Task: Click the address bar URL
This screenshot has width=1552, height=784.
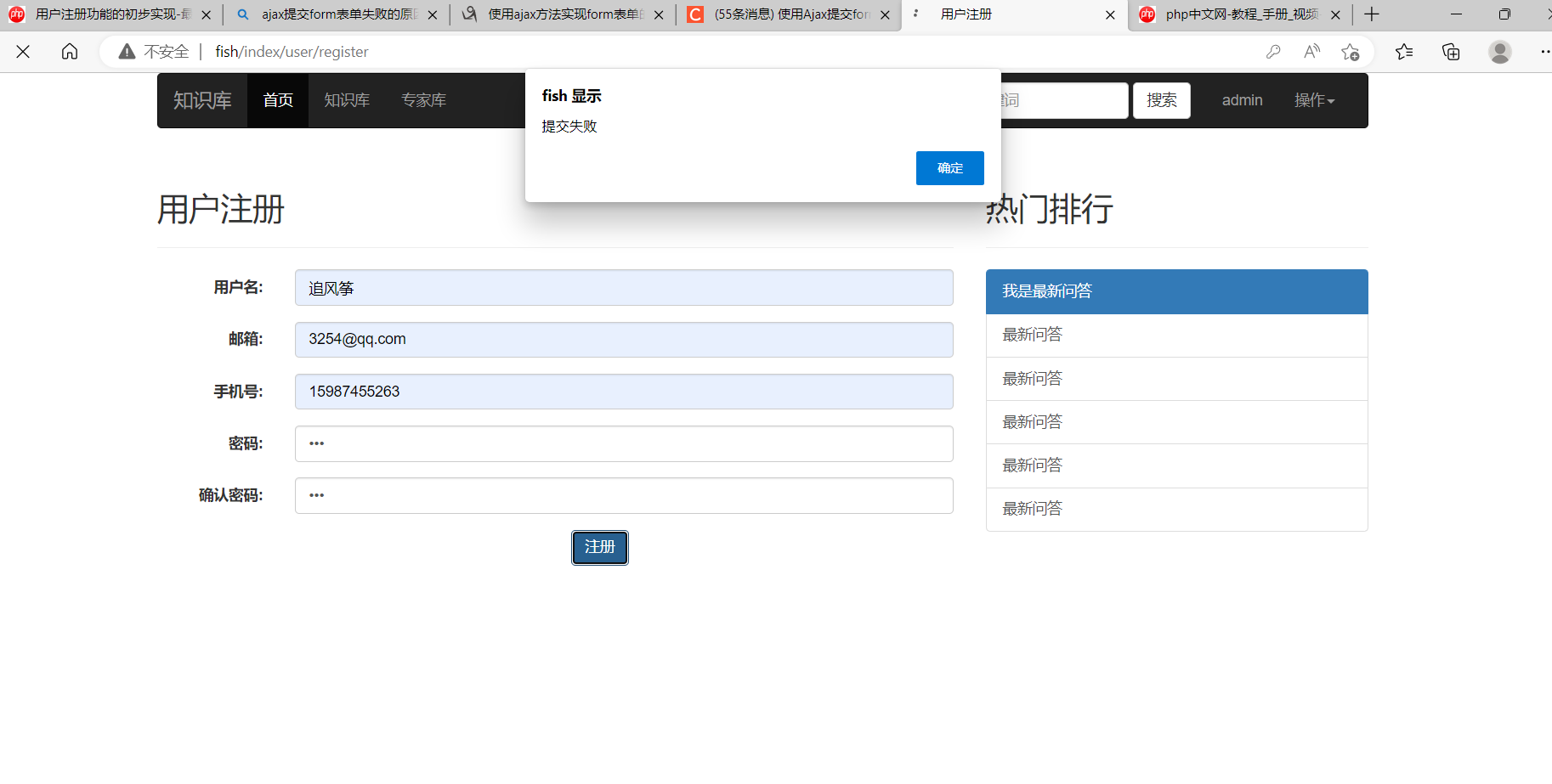Action: tap(292, 52)
